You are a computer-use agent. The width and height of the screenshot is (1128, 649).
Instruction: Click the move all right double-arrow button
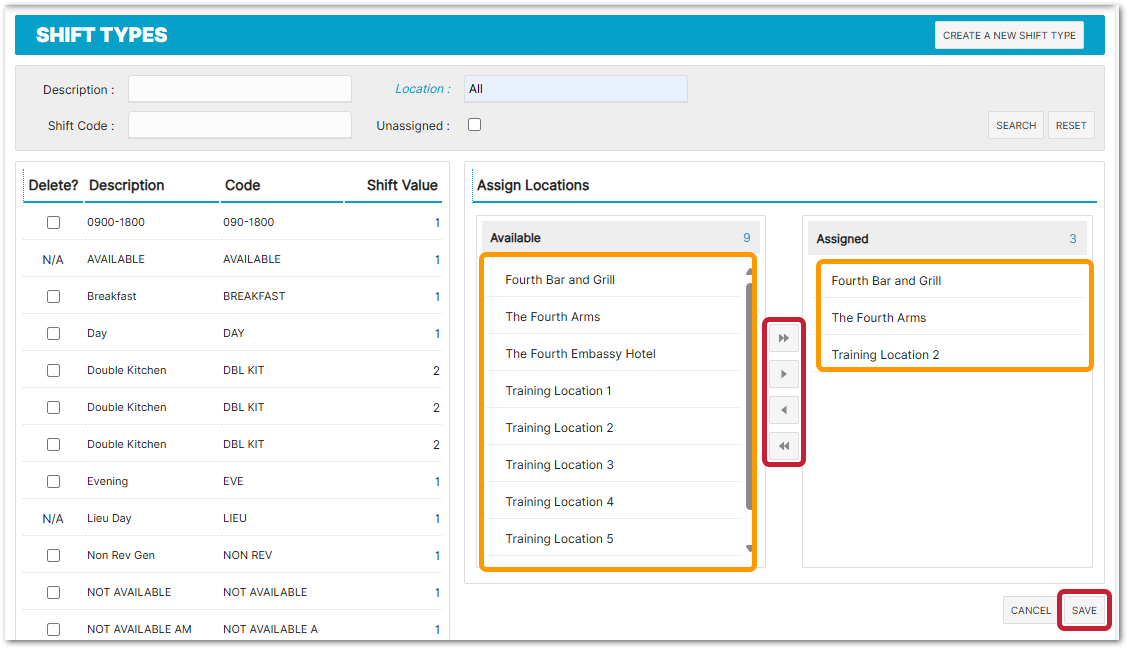pos(784,338)
